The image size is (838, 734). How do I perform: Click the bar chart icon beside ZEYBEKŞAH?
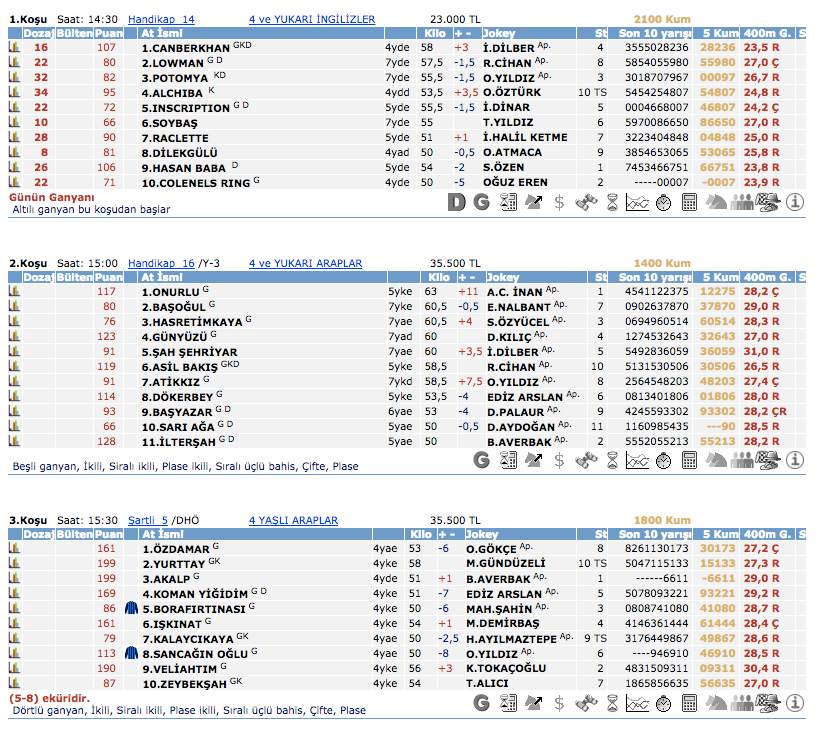14,683
